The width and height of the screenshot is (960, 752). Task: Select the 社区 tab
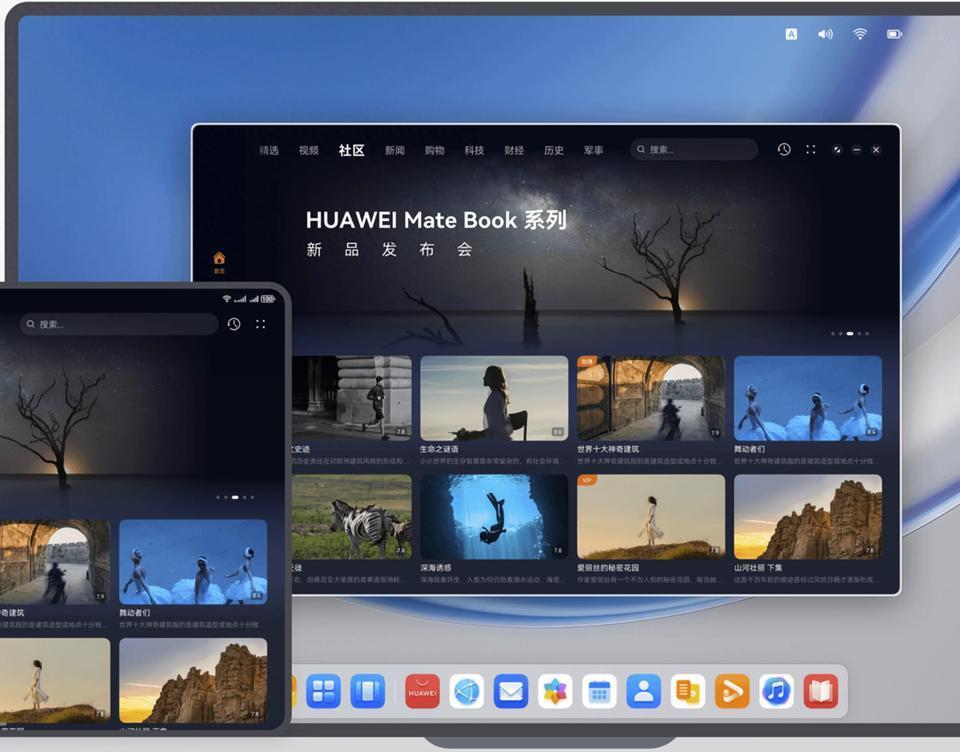pyautogui.click(x=351, y=150)
